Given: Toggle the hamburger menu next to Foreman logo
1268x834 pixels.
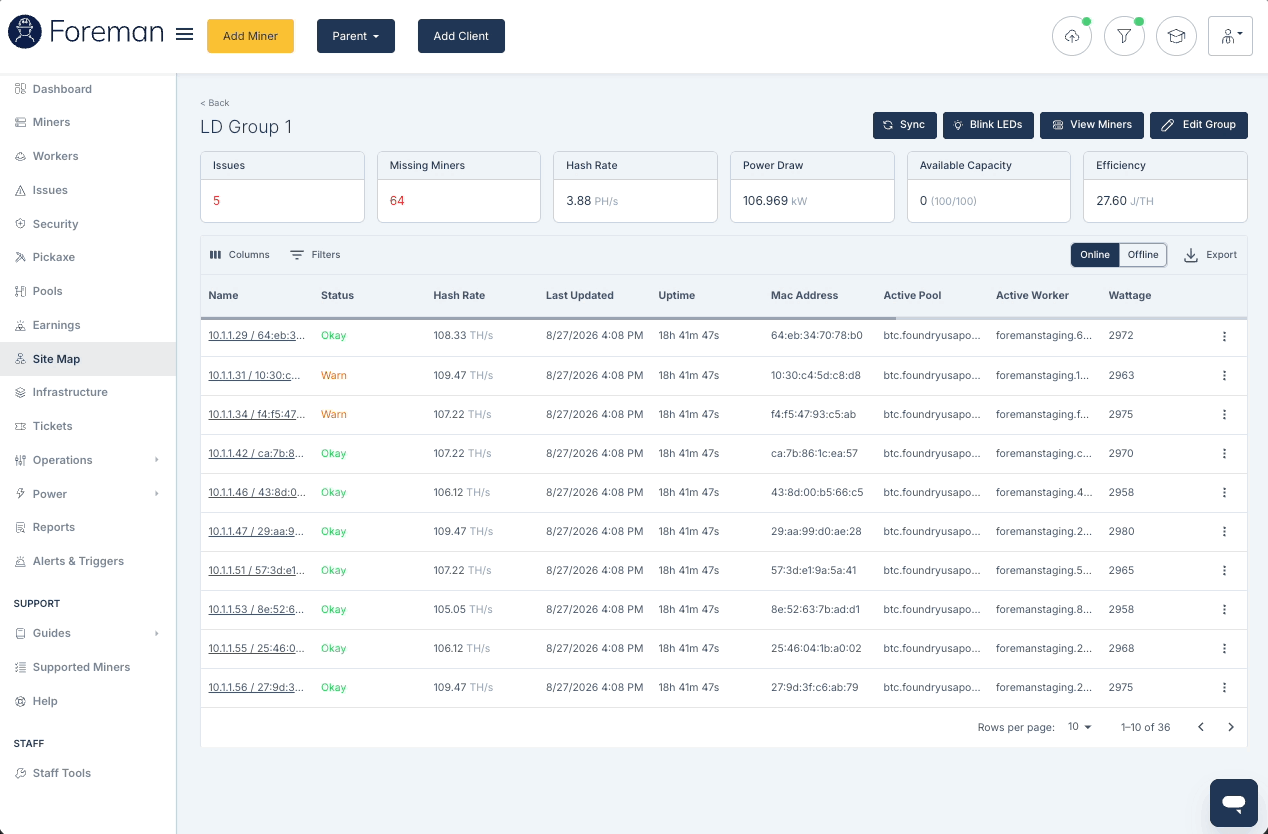Looking at the screenshot, I should (x=184, y=34).
